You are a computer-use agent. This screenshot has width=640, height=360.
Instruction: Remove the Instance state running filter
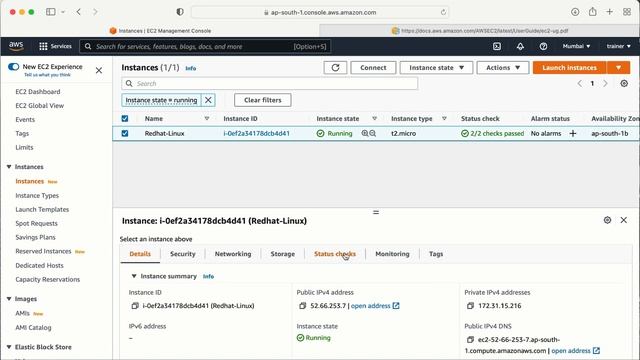(x=208, y=100)
